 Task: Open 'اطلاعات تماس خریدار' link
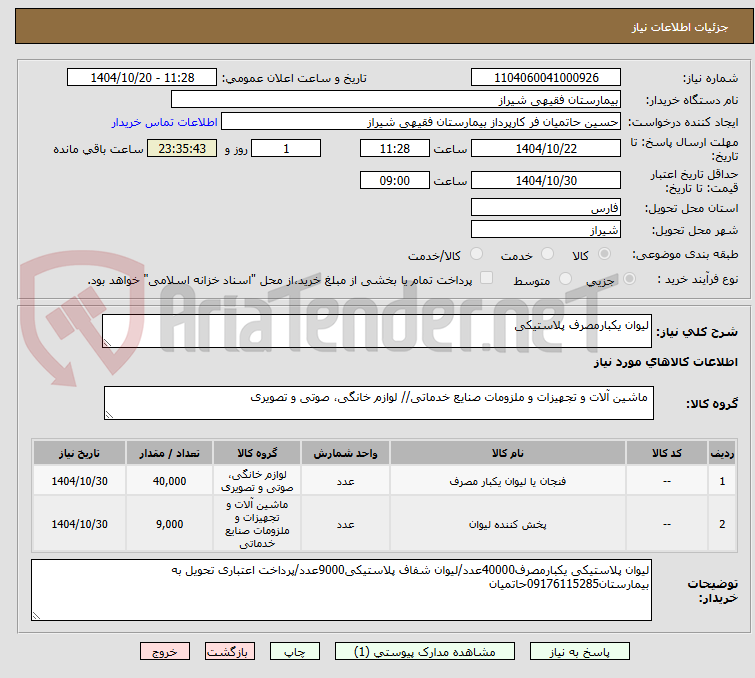165,122
